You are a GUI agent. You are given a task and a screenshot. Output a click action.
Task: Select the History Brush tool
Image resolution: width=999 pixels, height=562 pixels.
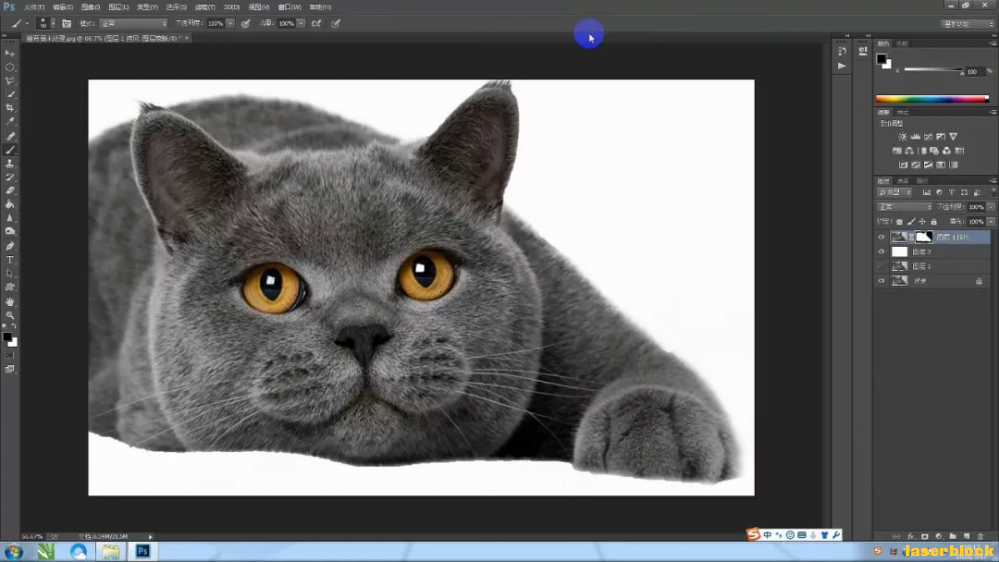coord(10,177)
